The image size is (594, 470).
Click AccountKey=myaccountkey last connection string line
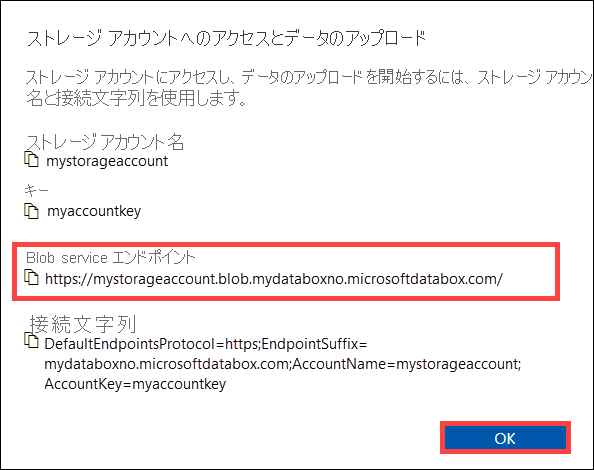coord(135,384)
